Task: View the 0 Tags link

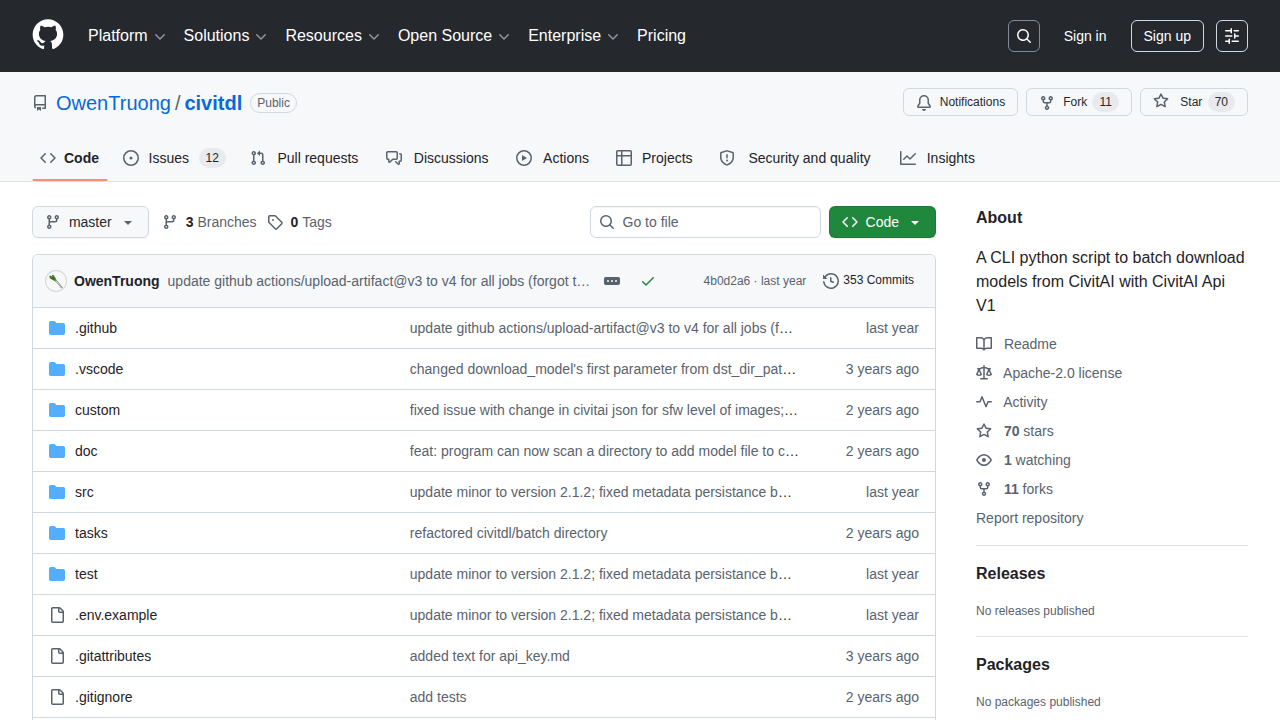Action: coord(300,222)
